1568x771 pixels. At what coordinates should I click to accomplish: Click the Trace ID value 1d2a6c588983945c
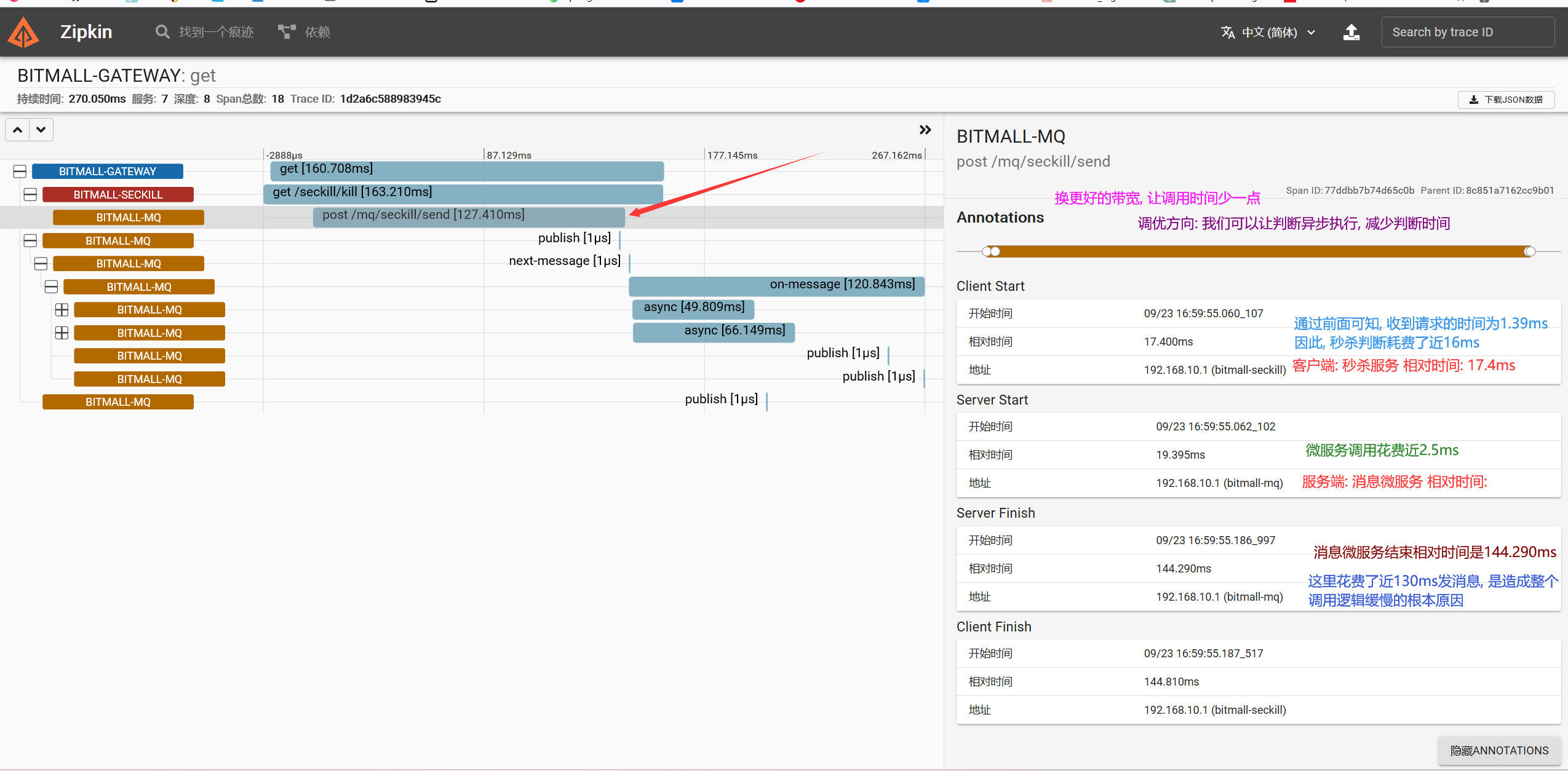(391, 99)
